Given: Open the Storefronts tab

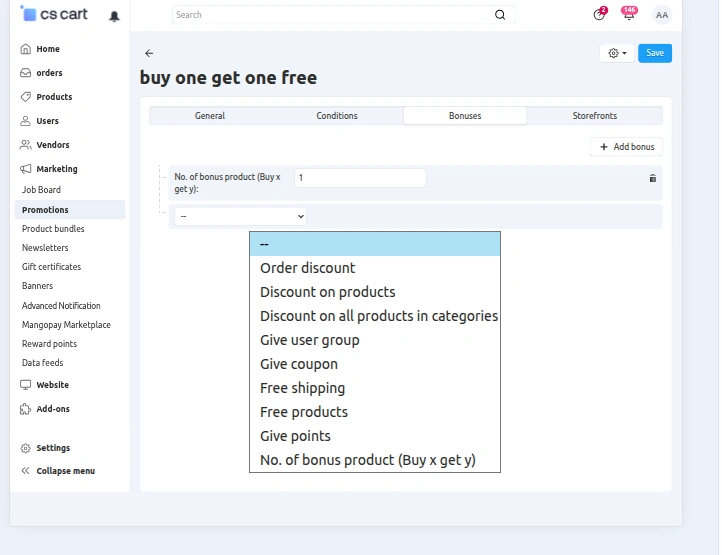Looking at the screenshot, I should (x=594, y=116).
